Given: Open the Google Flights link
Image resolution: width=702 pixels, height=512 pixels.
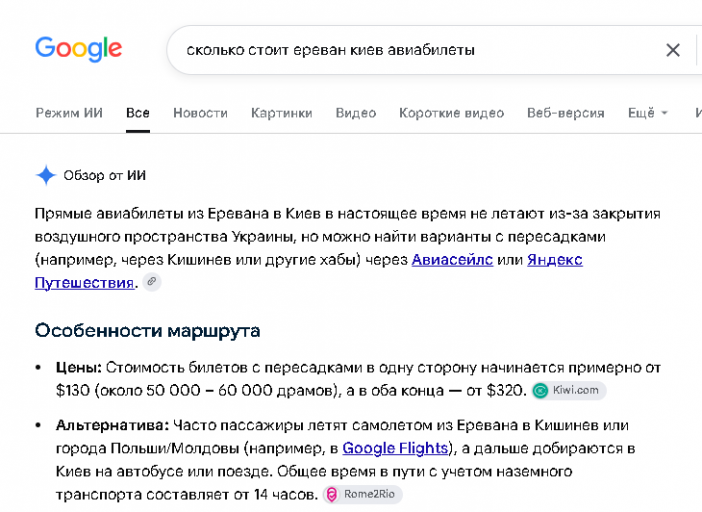Looking at the screenshot, I should (395, 448).
